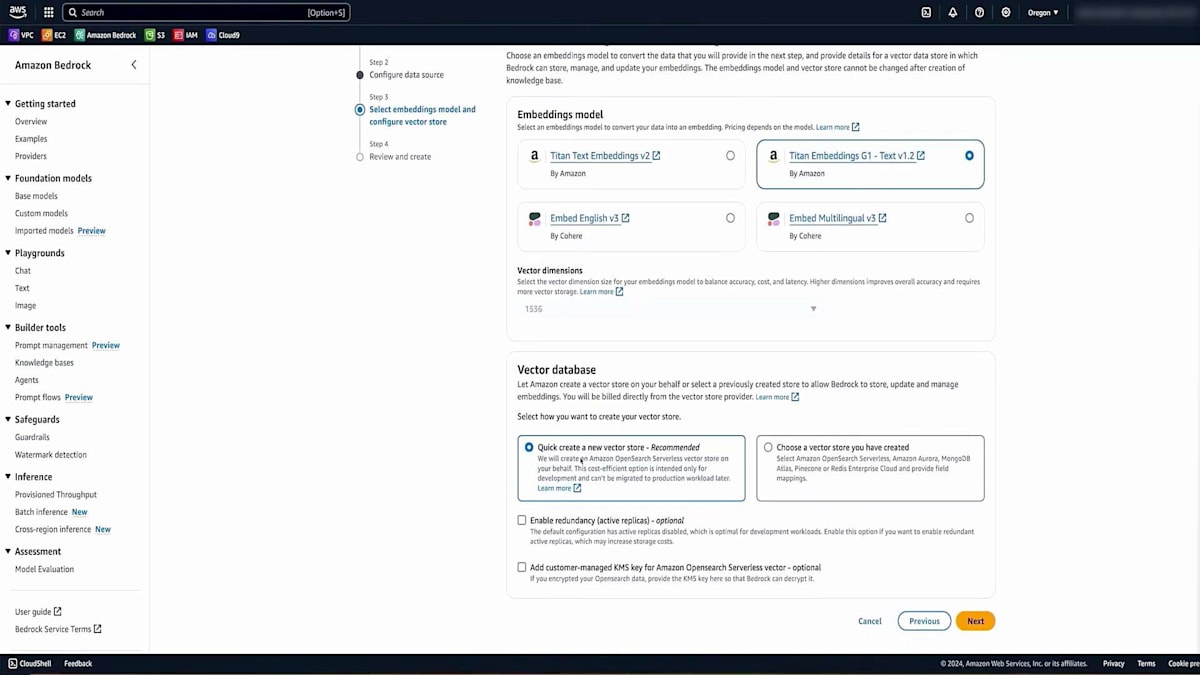Select the Titan Text Embeddings v2 radio button

click(730, 156)
